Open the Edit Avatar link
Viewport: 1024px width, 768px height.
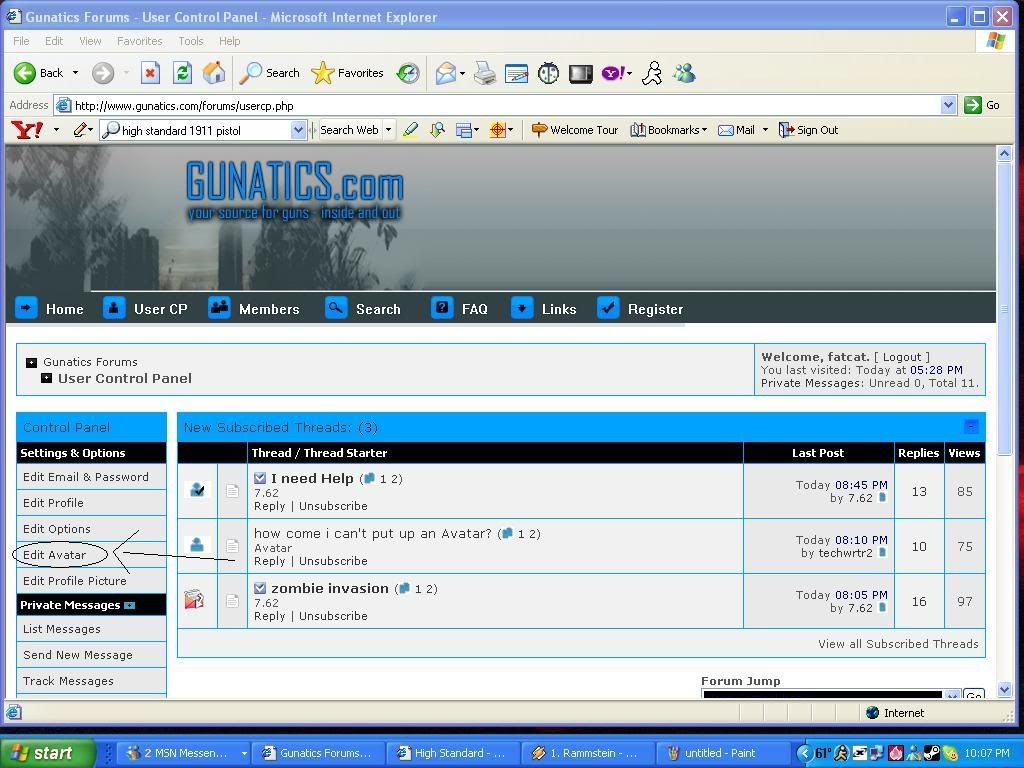[x=54, y=554]
